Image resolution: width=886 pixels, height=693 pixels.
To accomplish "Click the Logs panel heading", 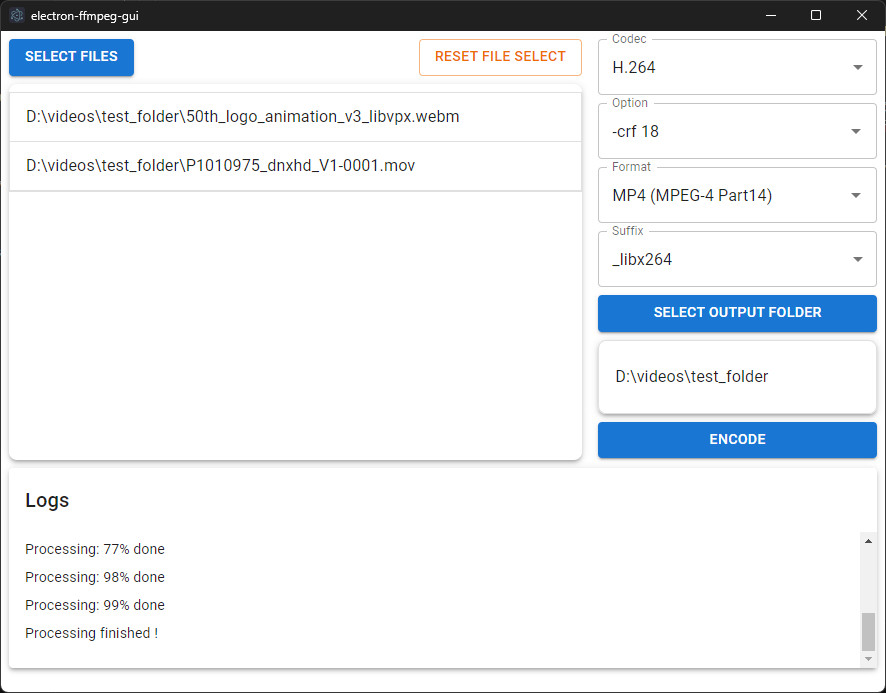I will [x=47, y=501].
